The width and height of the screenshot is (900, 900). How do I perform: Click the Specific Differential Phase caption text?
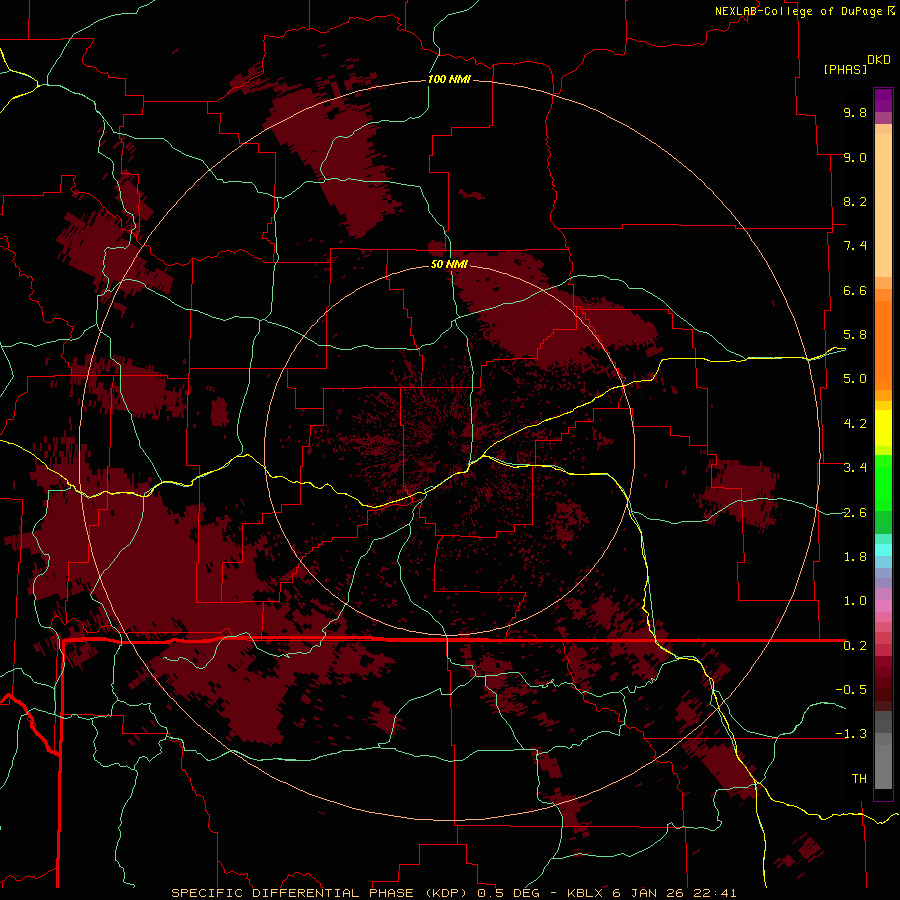(x=453, y=893)
